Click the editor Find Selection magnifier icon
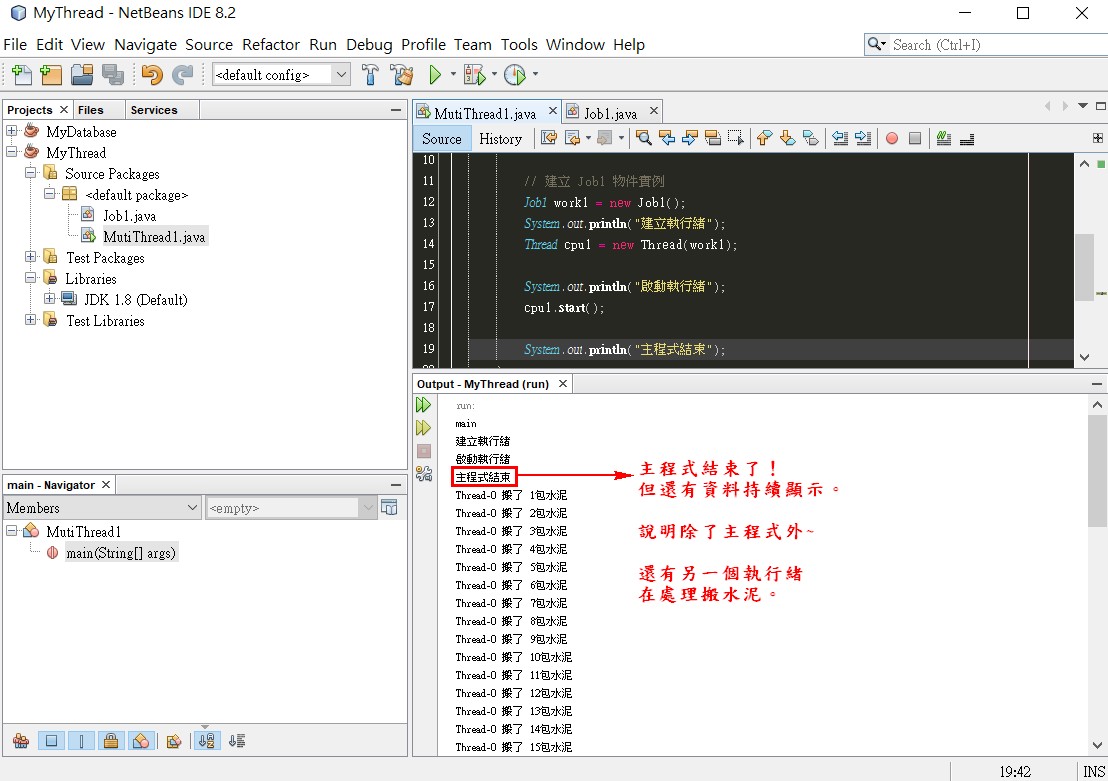Viewport: 1108px width, 781px height. point(644,139)
